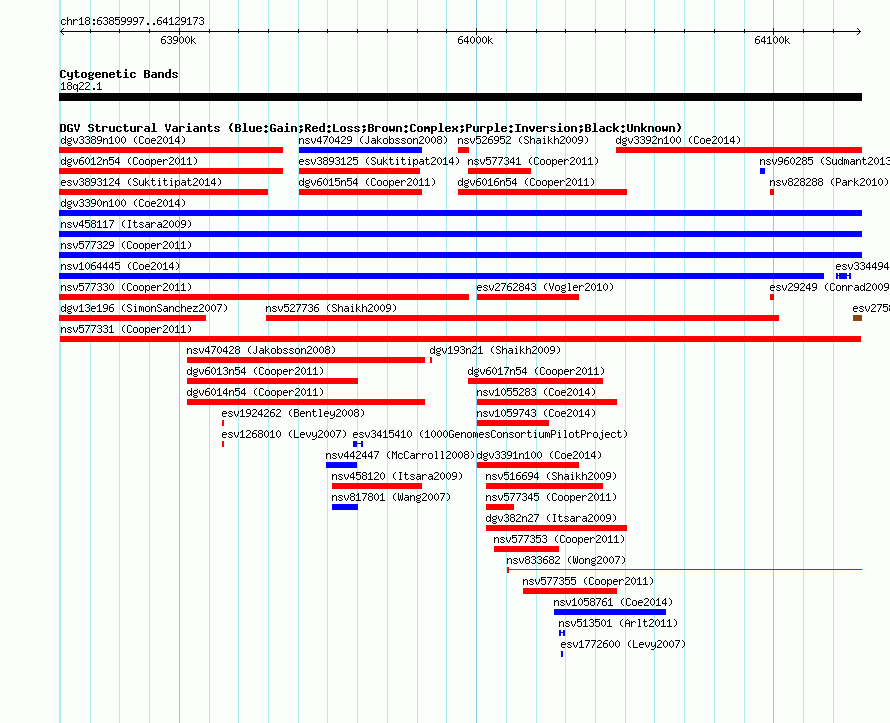
Task: Select the nsv828288 (Park2010) label
Action: pyautogui.click(x=829, y=182)
